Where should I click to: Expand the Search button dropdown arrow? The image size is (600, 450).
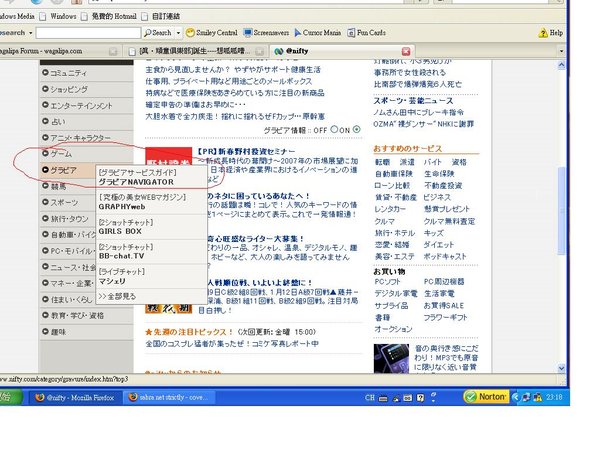180,33
